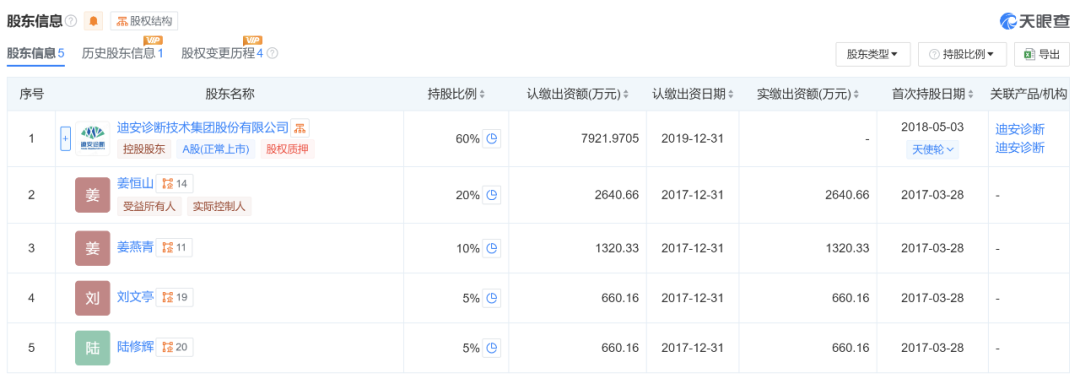1080x384 pixels.
Task: Click the help question icon next to 股东信息 title
Action: coord(71,22)
